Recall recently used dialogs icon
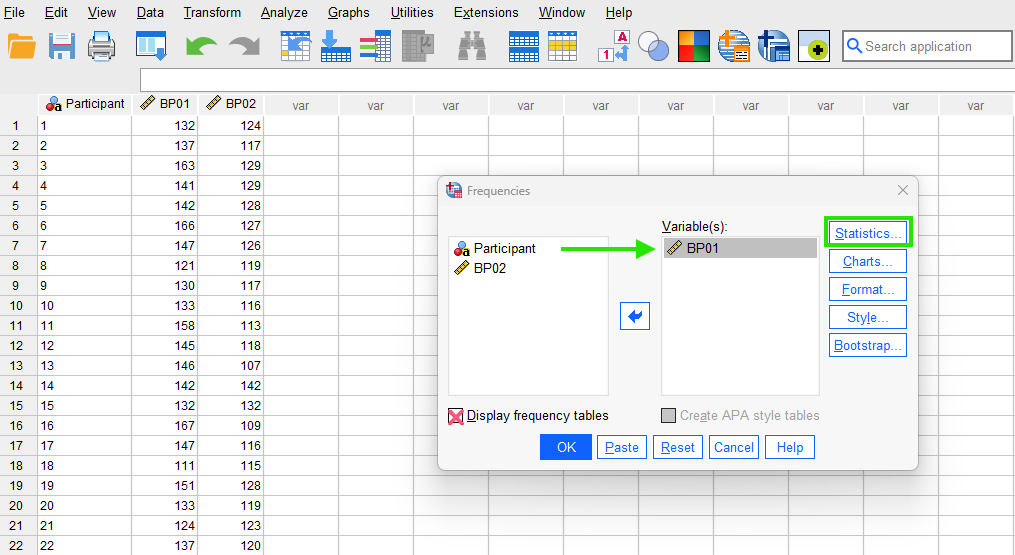Viewport: 1015px width, 555px height. coord(151,47)
